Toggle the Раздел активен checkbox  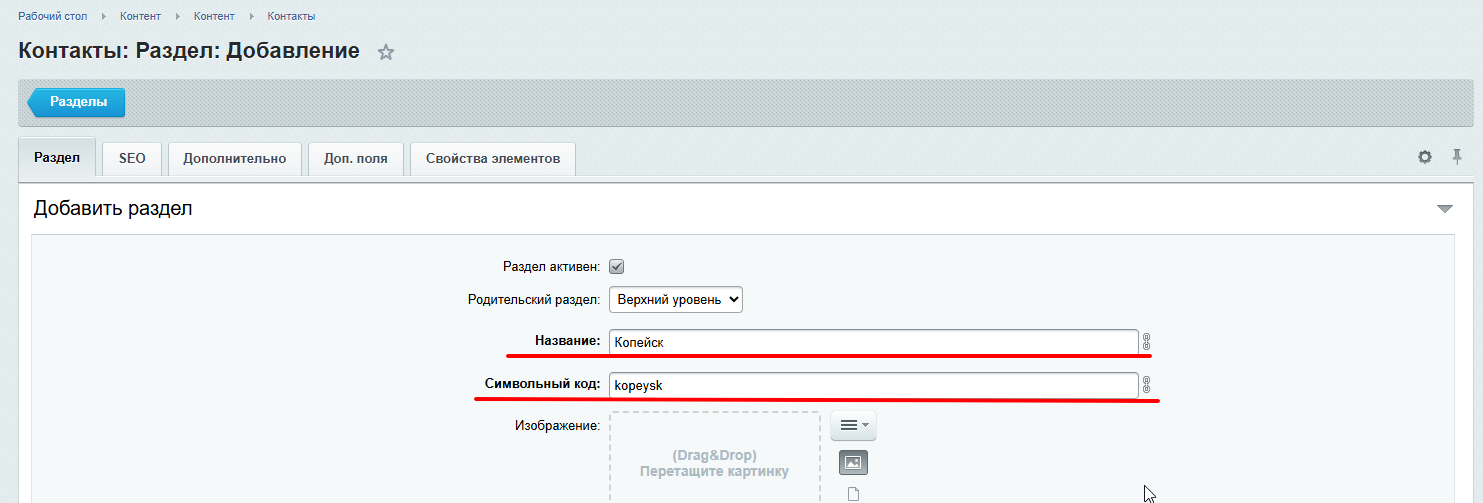coord(617,267)
